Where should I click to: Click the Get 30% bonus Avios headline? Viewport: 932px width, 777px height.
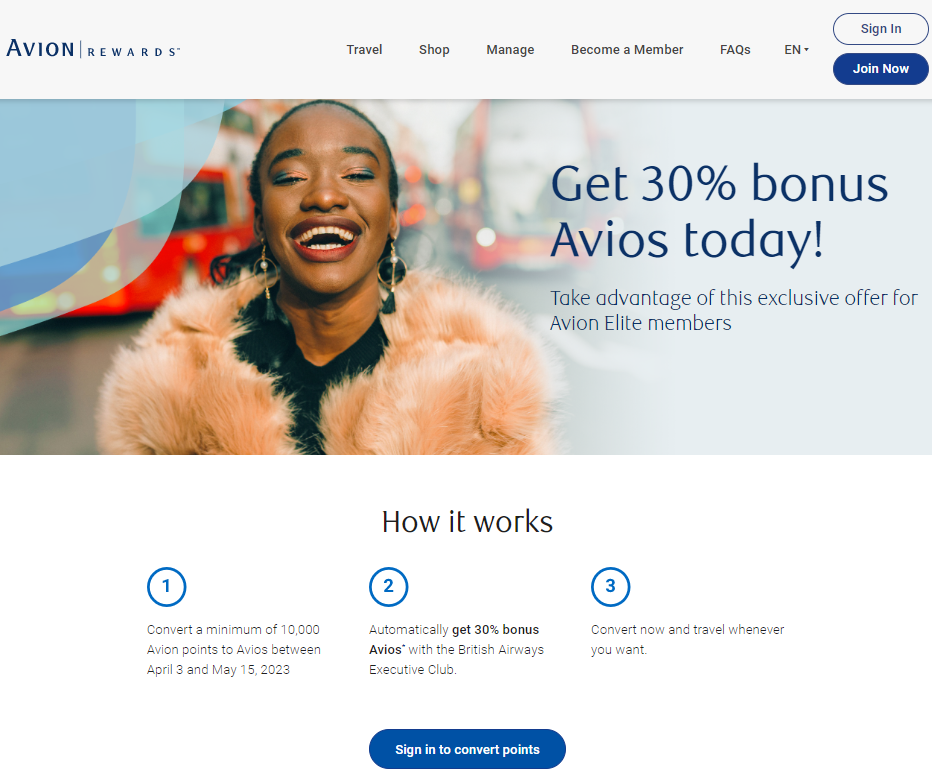tap(719, 211)
